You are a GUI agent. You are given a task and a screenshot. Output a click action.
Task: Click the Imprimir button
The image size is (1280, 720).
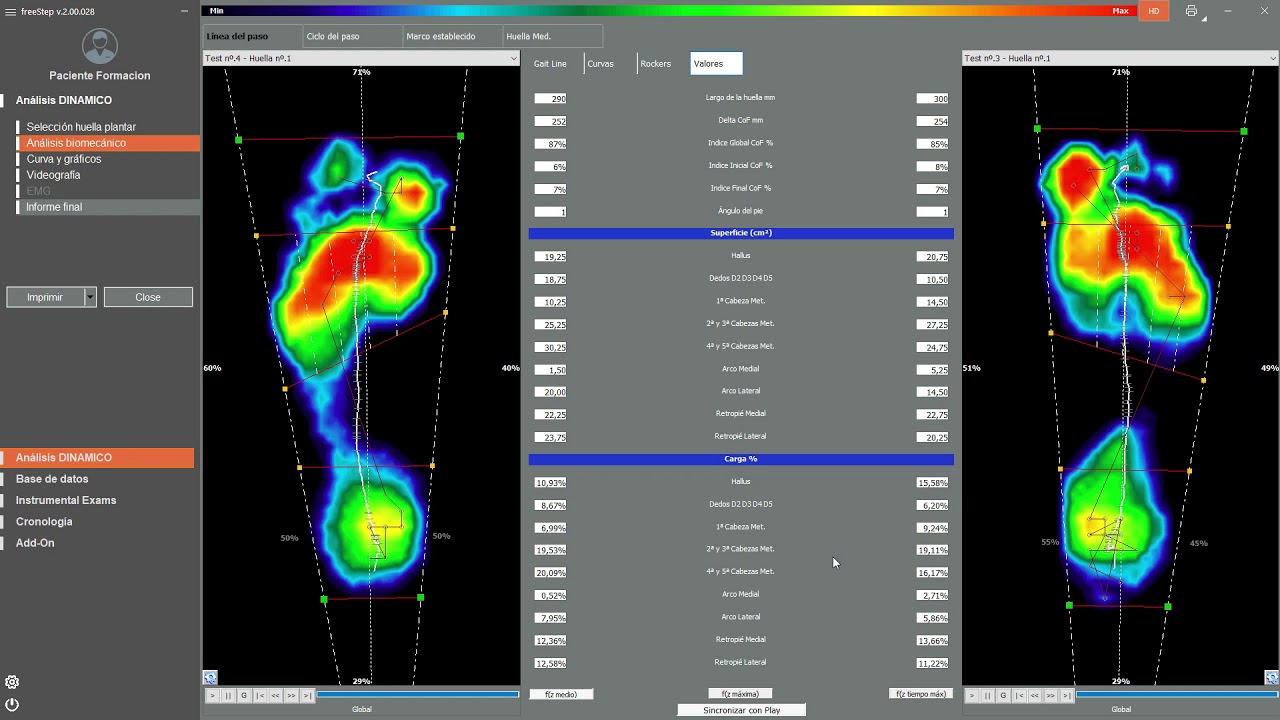pos(45,297)
